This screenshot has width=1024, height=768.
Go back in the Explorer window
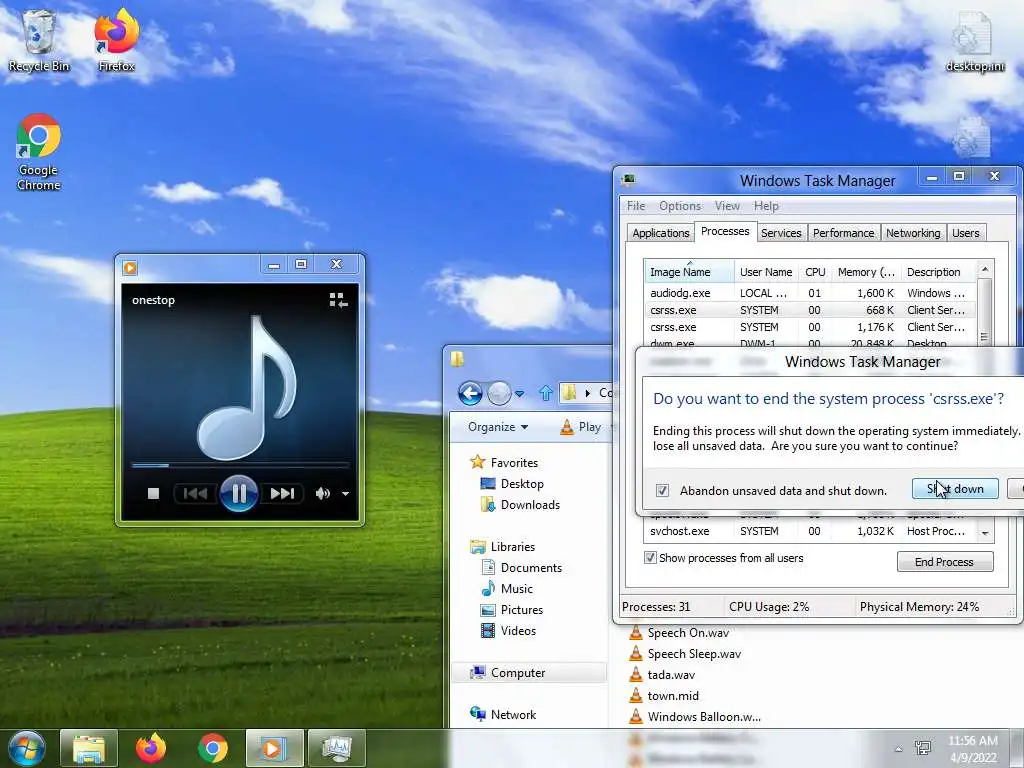[x=470, y=393]
